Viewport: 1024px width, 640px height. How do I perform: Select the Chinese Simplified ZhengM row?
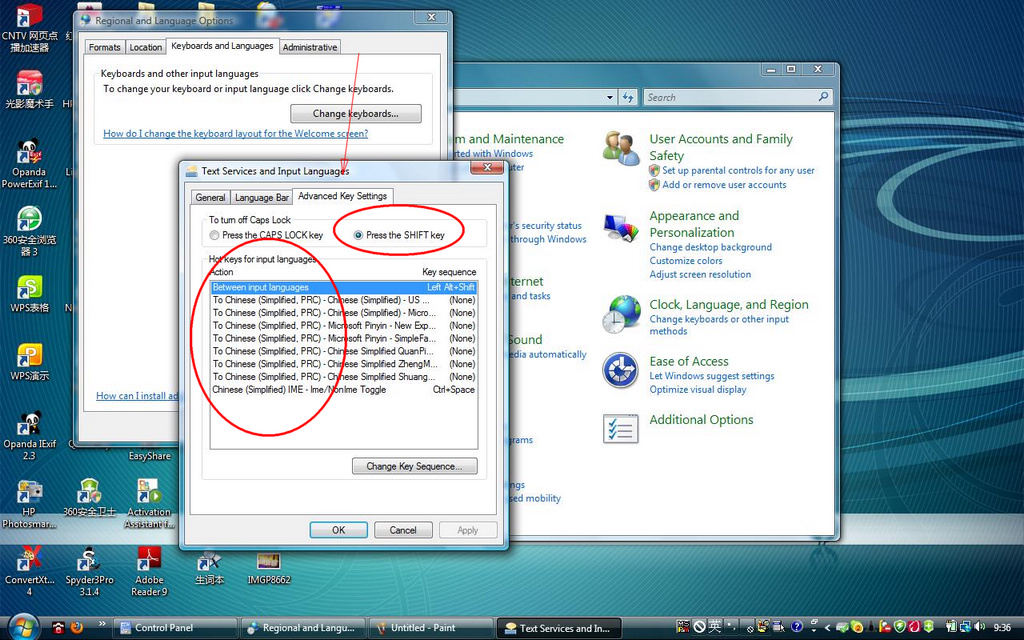pyautogui.click(x=344, y=364)
